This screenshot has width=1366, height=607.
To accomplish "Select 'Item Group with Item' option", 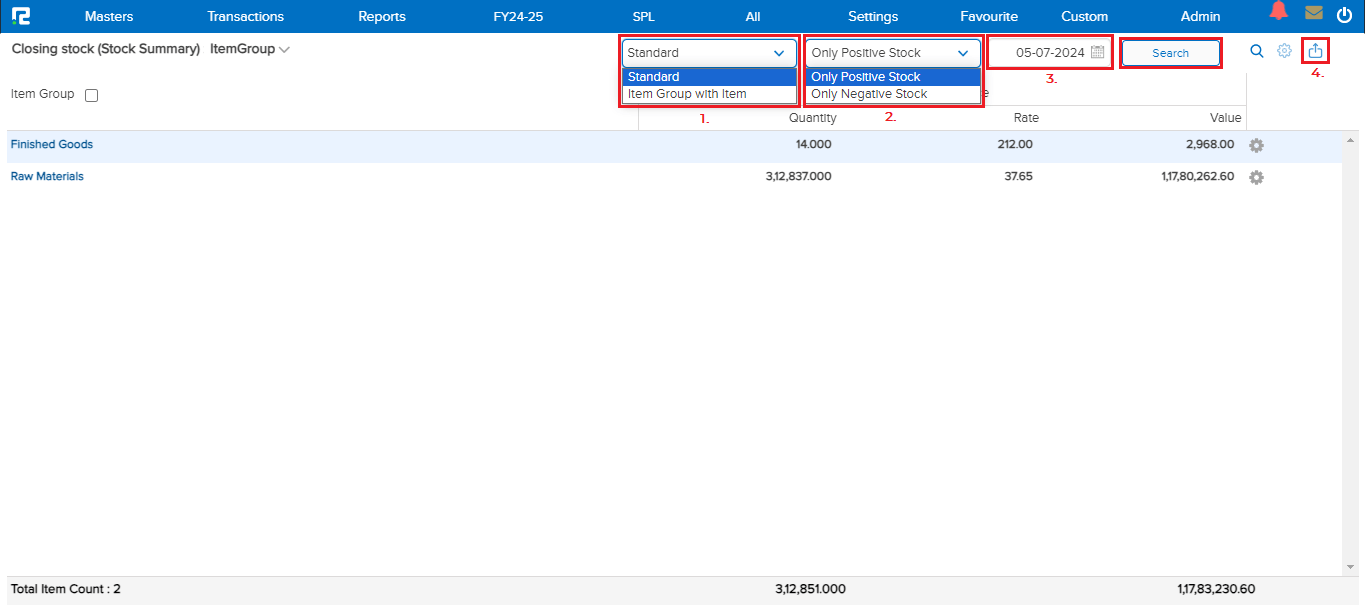I will coord(687,94).
